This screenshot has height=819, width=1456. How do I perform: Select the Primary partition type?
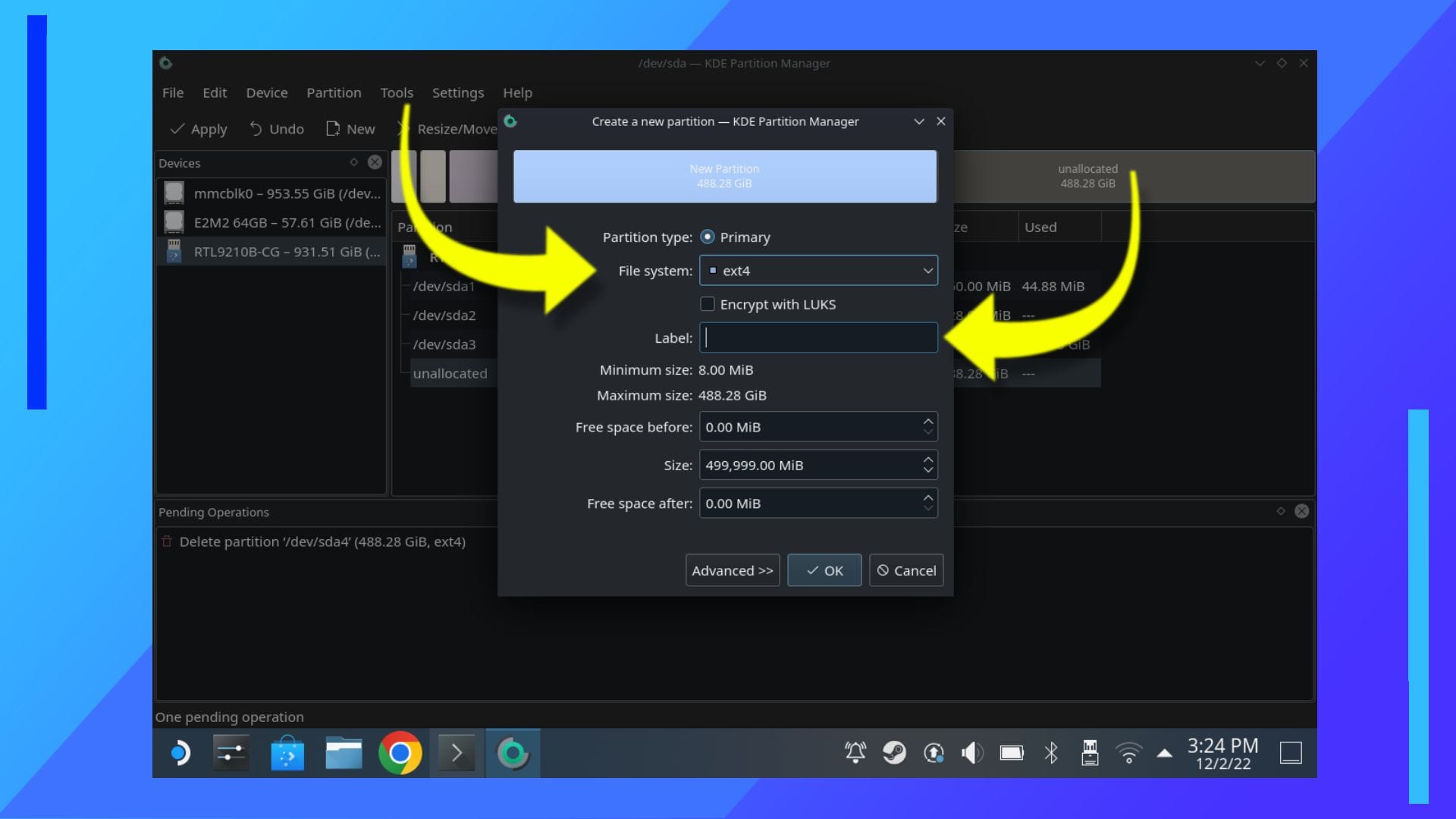tap(707, 237)
